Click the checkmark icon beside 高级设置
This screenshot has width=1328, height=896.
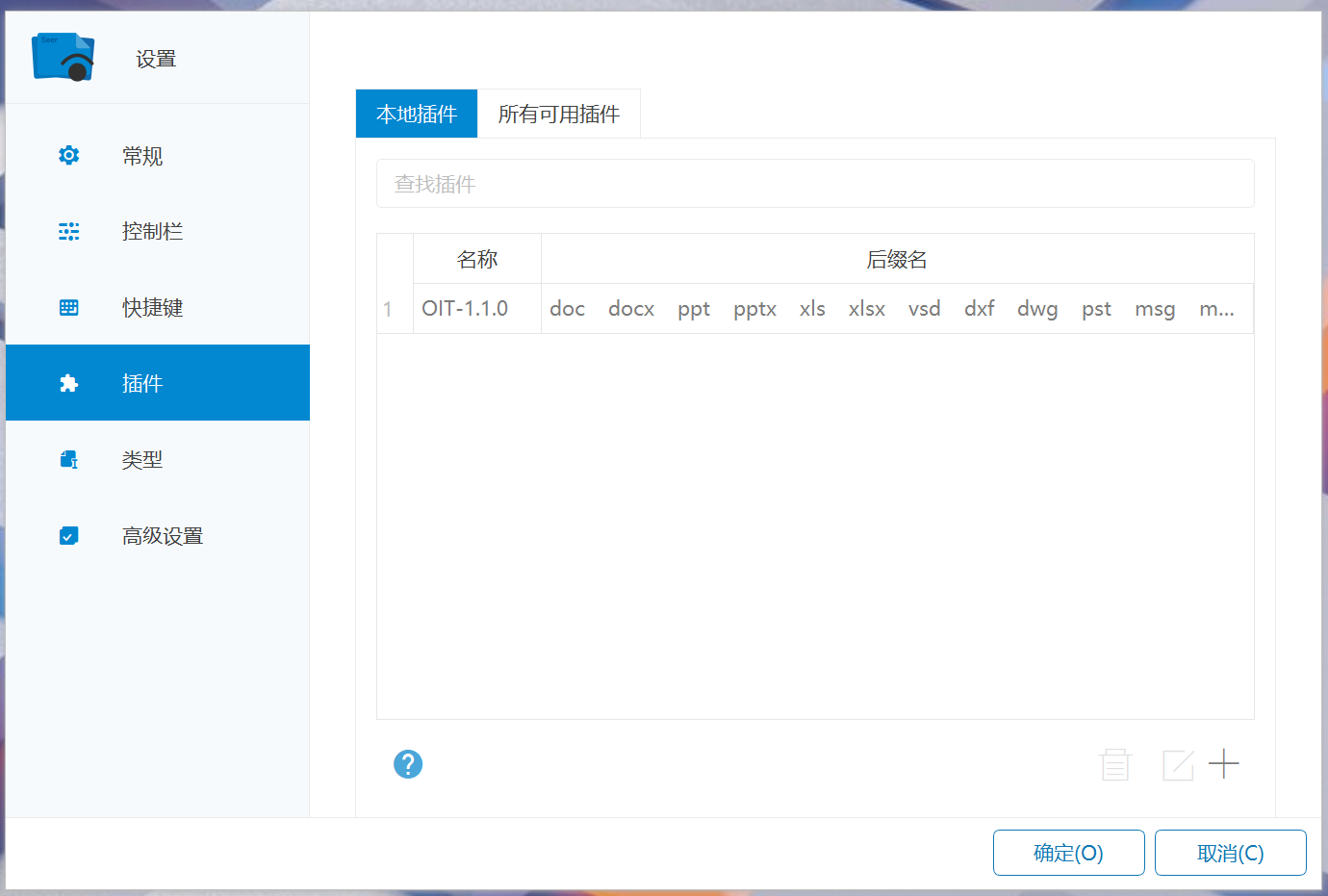pos(69,535)
